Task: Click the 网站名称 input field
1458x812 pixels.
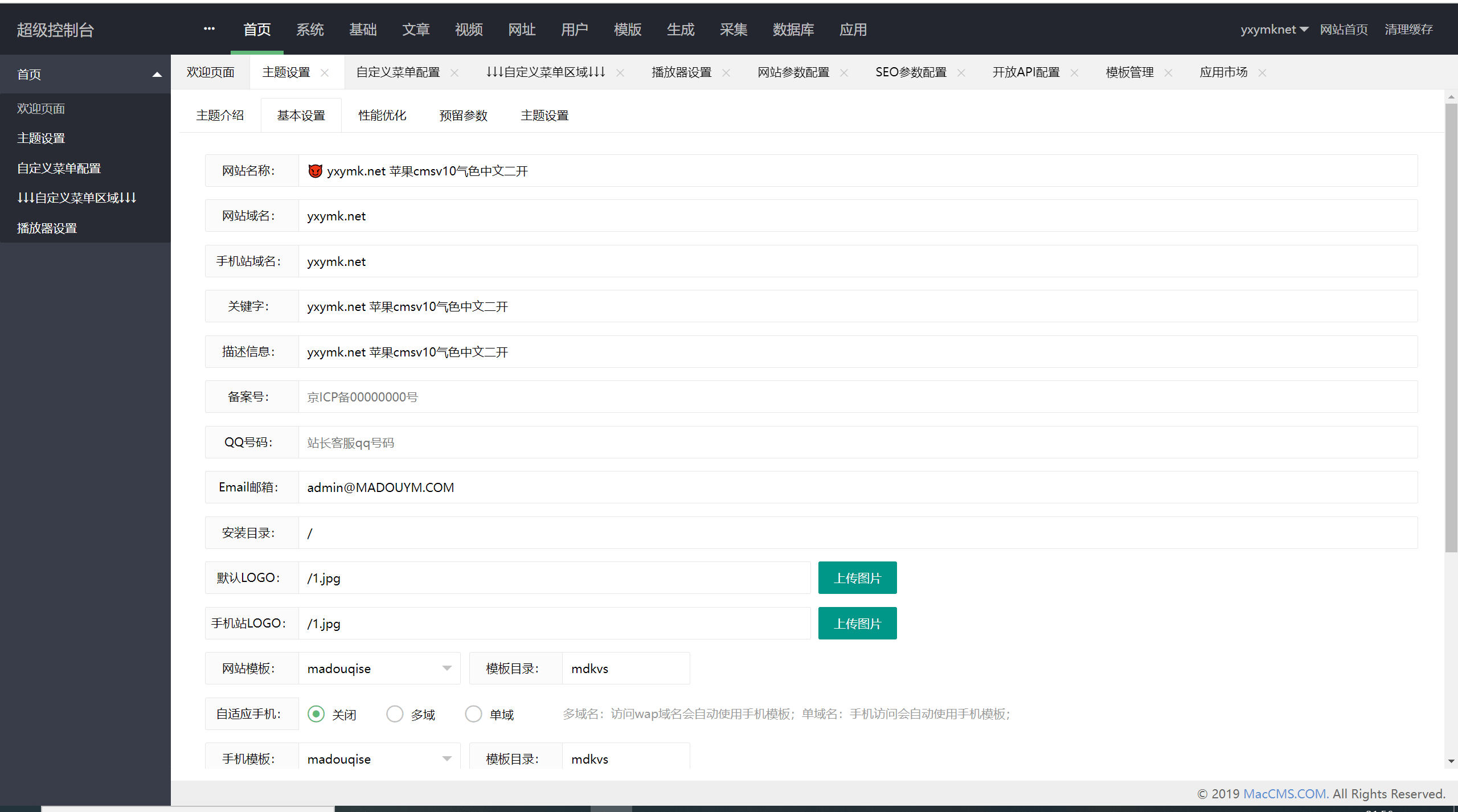Action: click(858, 171)
